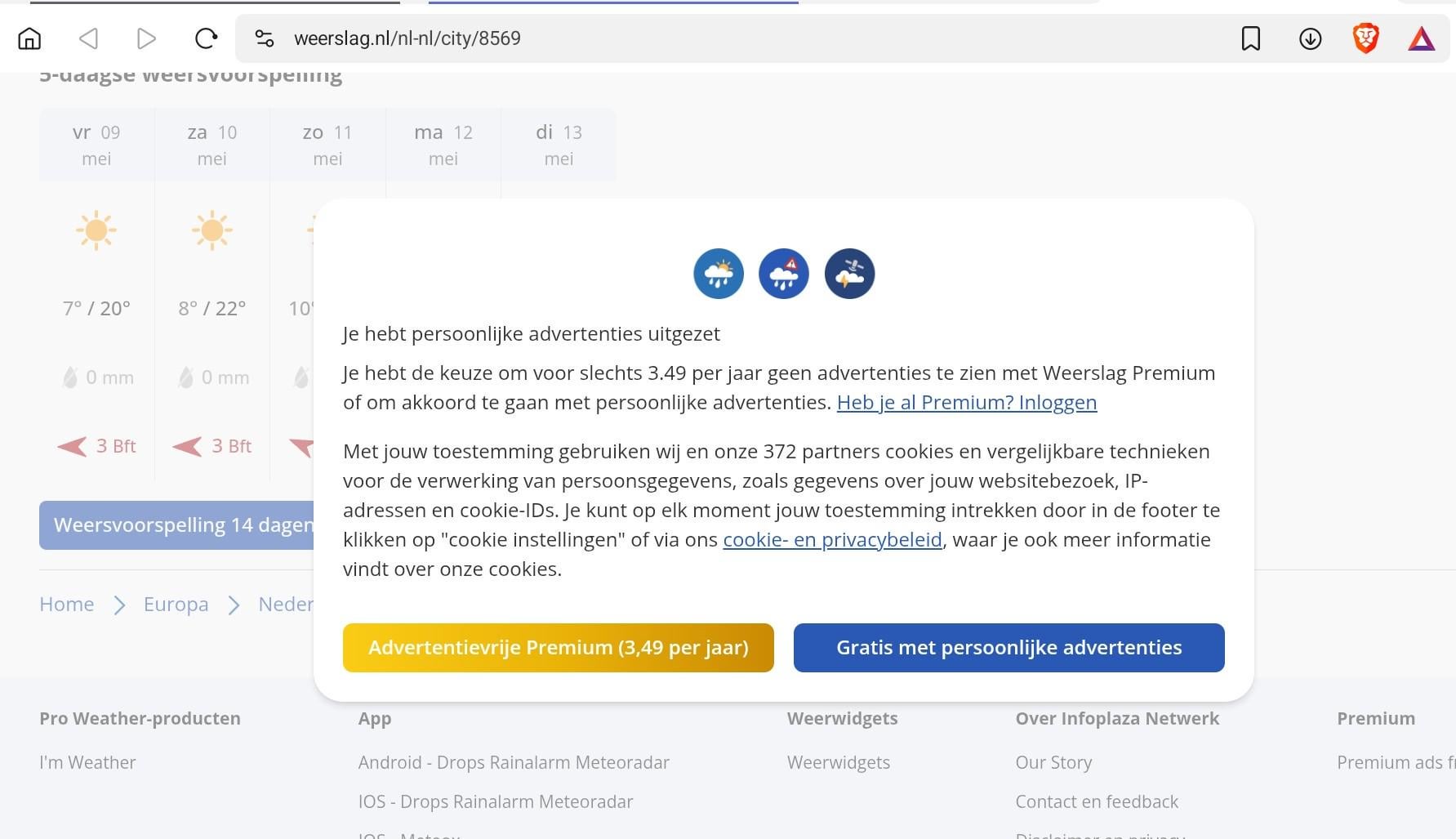Open Brave Shields lion icon
1456x839 pixels.
[x=1365, y=38]
